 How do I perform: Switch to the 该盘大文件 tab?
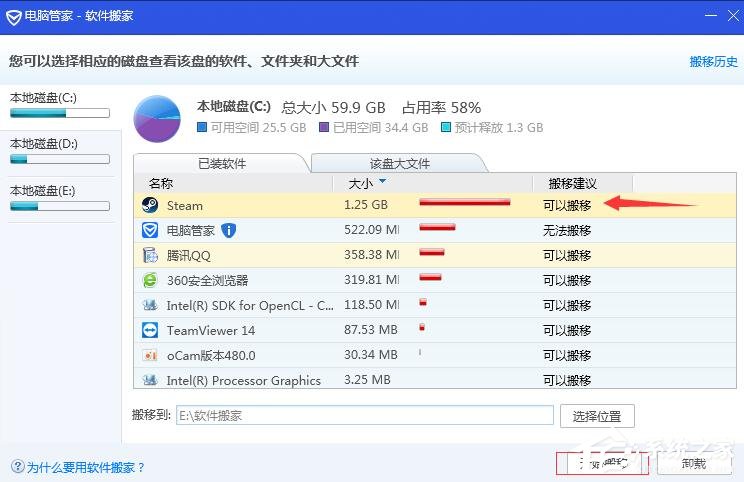pos(399,163)
